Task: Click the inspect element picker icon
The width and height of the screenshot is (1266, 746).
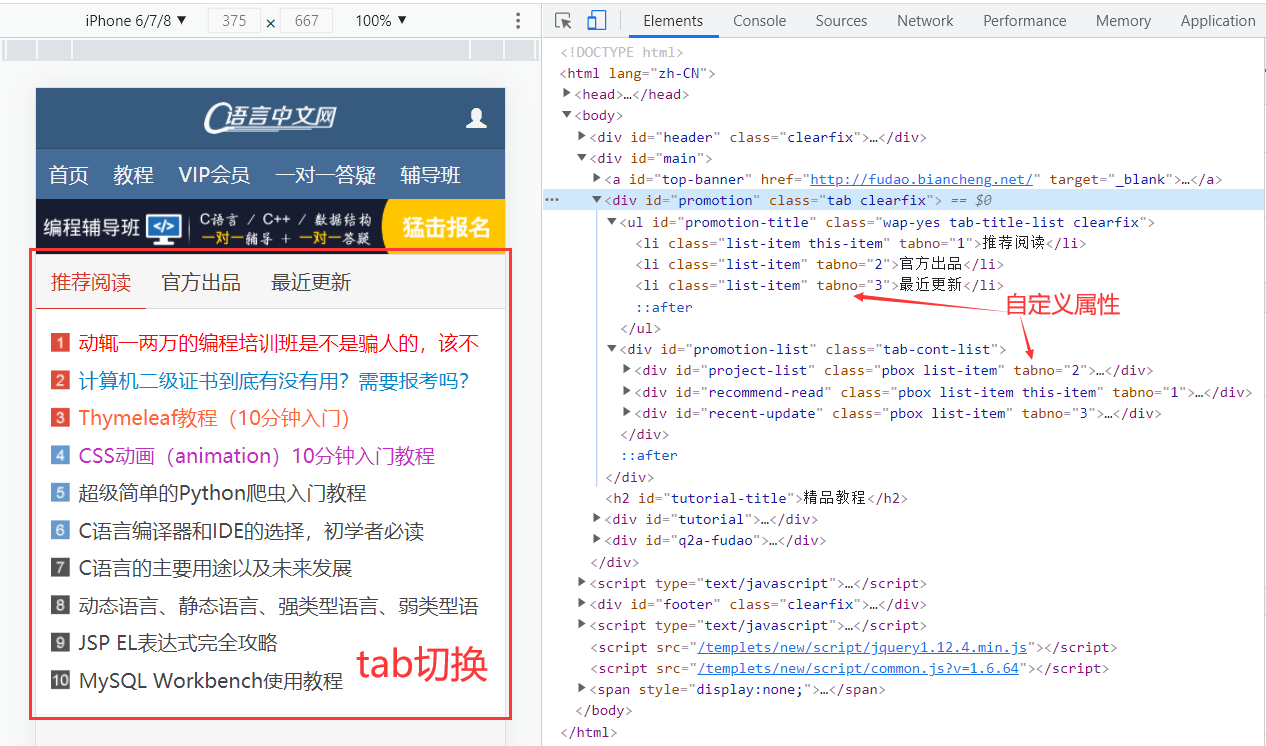Action: pos(563,20)
